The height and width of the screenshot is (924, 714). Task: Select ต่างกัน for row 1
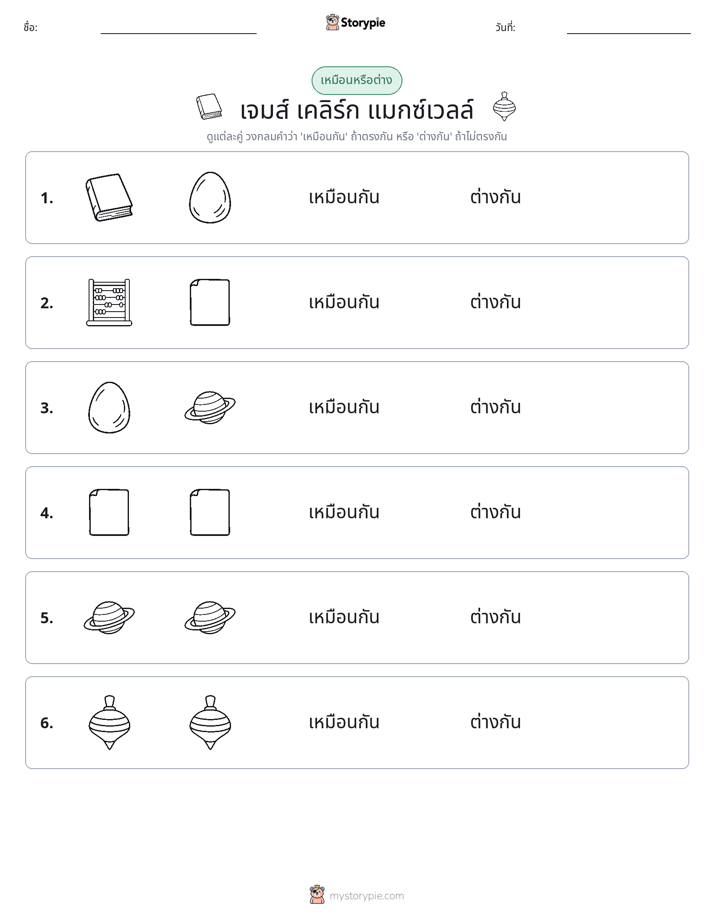pos(495,197)
